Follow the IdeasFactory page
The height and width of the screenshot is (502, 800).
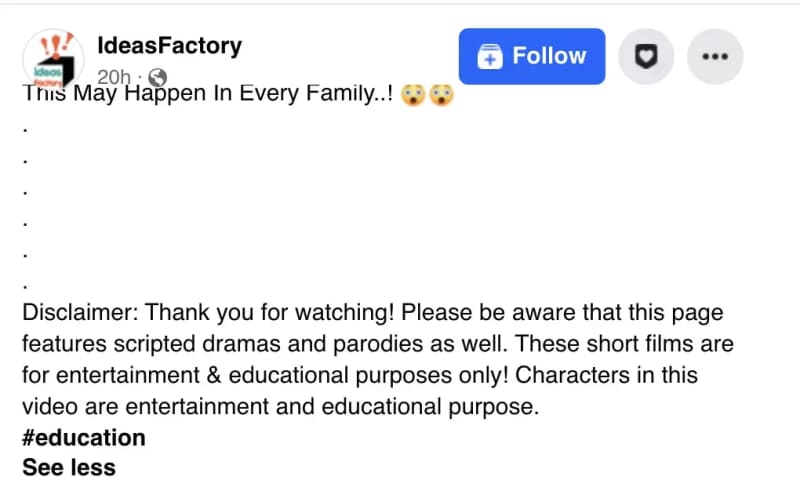pos(531,57)
